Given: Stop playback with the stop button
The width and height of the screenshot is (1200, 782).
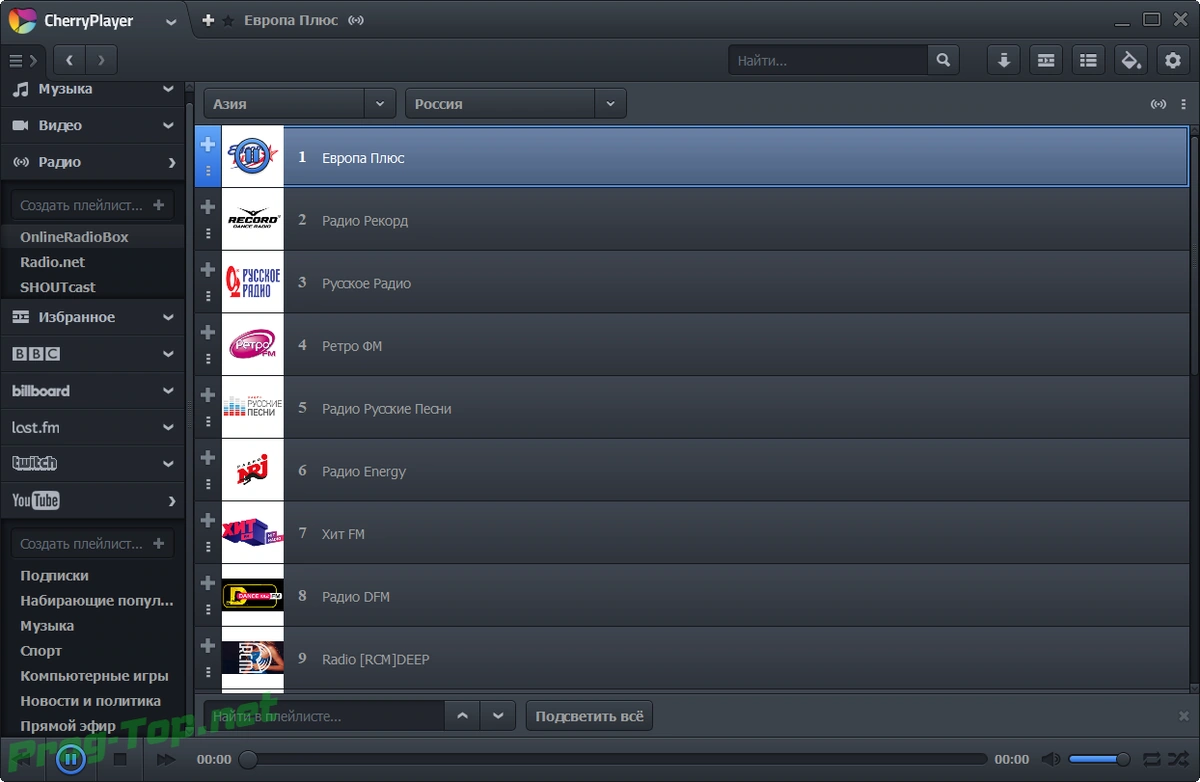Looking at the screenshot, I should click(120, 760).
